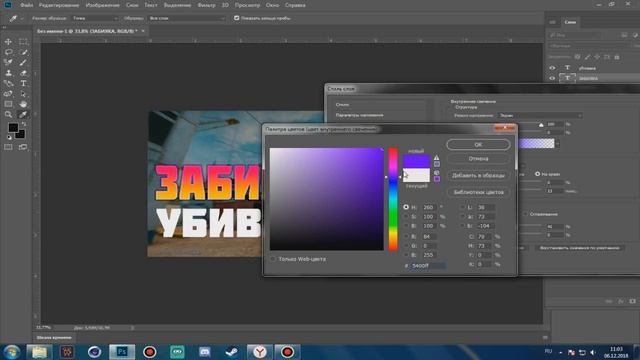Click lock transparent pixels icon in Layers
Screen dimensions: 640x360
tap(577, 57)
